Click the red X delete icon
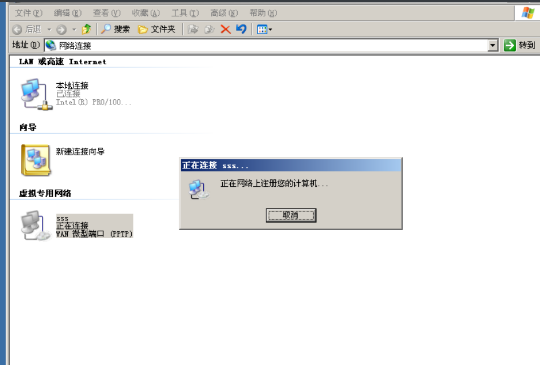 tap(226, 29)
